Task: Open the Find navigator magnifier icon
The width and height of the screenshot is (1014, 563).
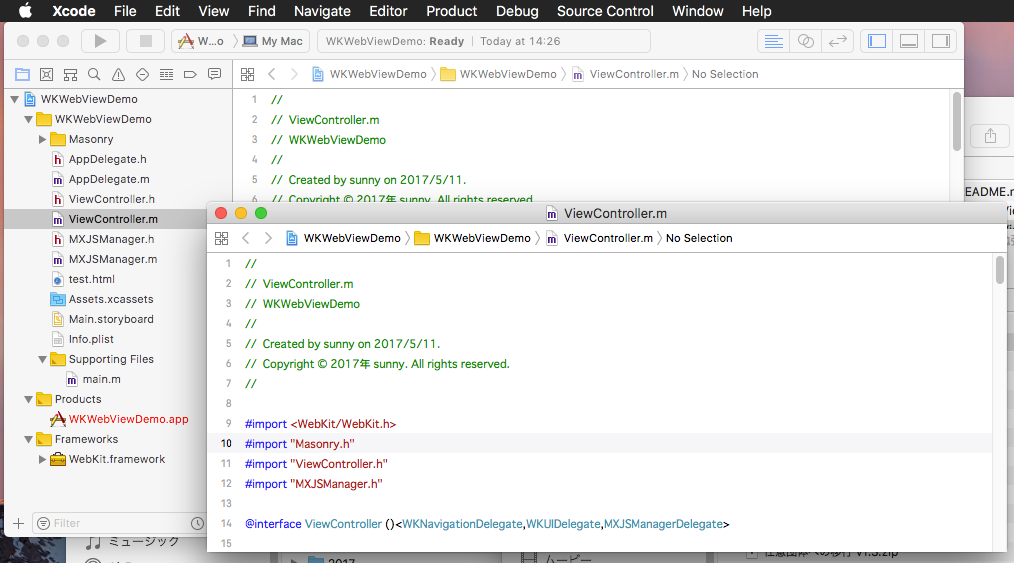Action: point(94,74)
